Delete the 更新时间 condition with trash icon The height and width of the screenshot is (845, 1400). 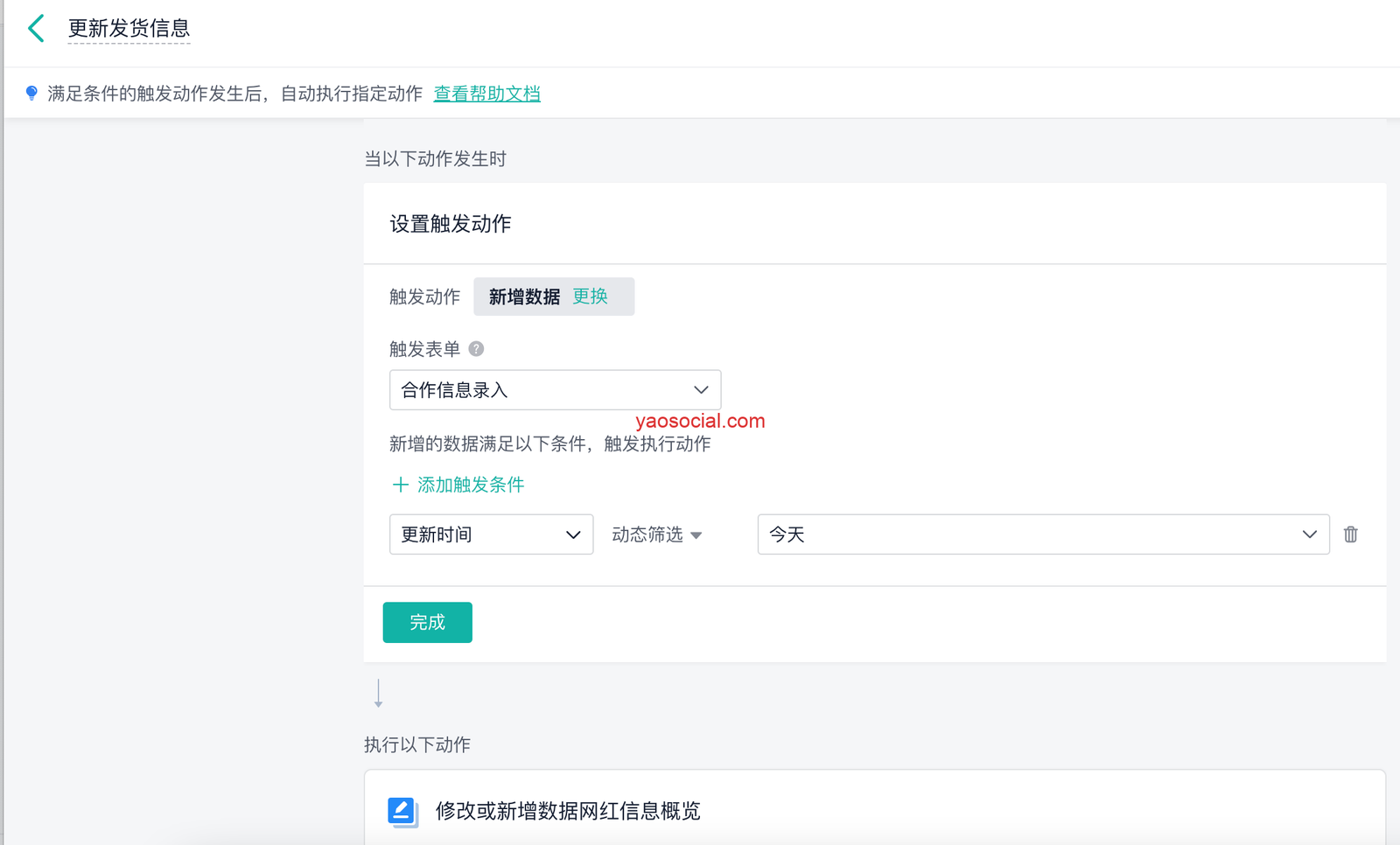pos(1350,534)
